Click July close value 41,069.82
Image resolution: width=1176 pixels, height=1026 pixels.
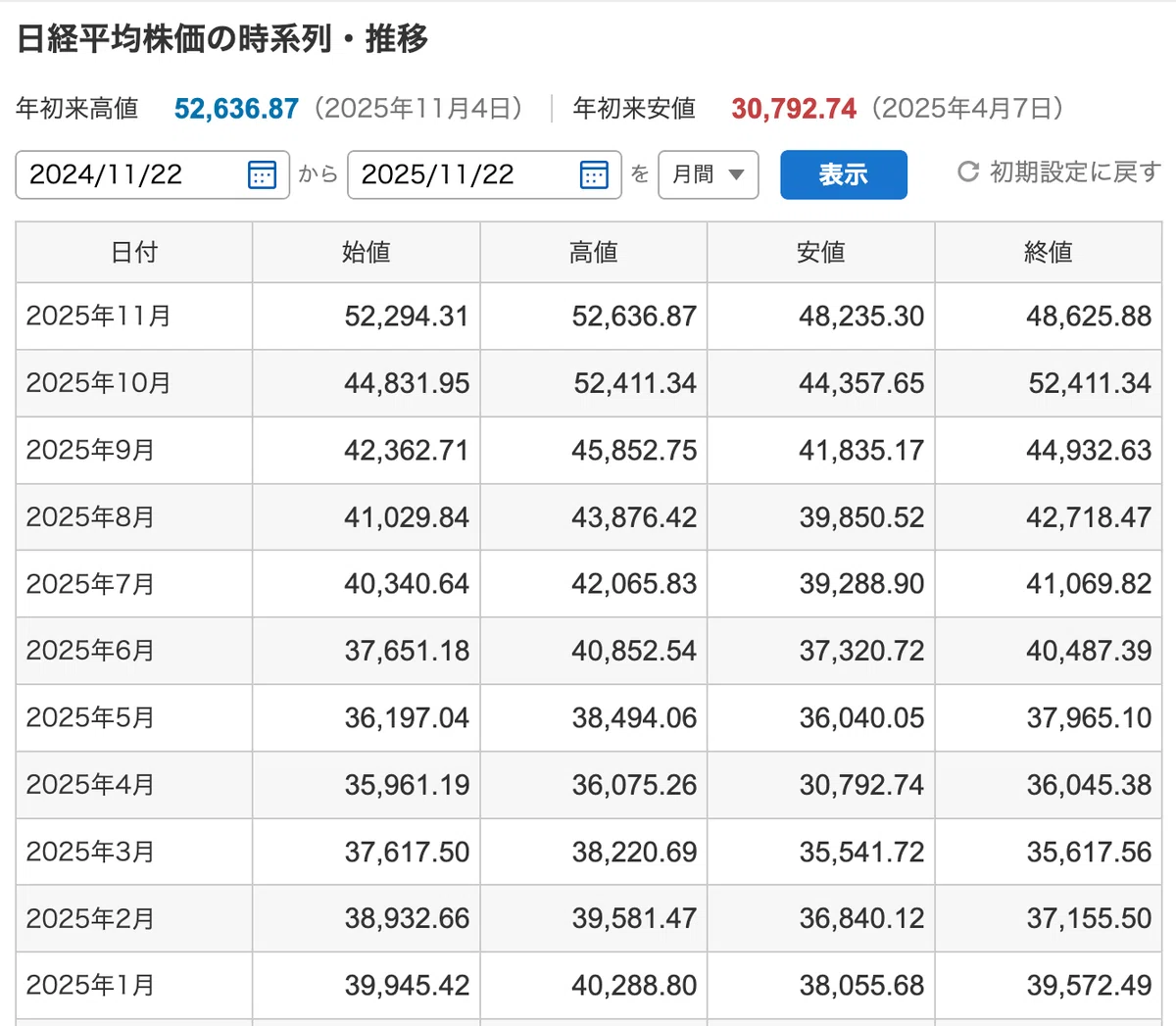click(1089, 584)
